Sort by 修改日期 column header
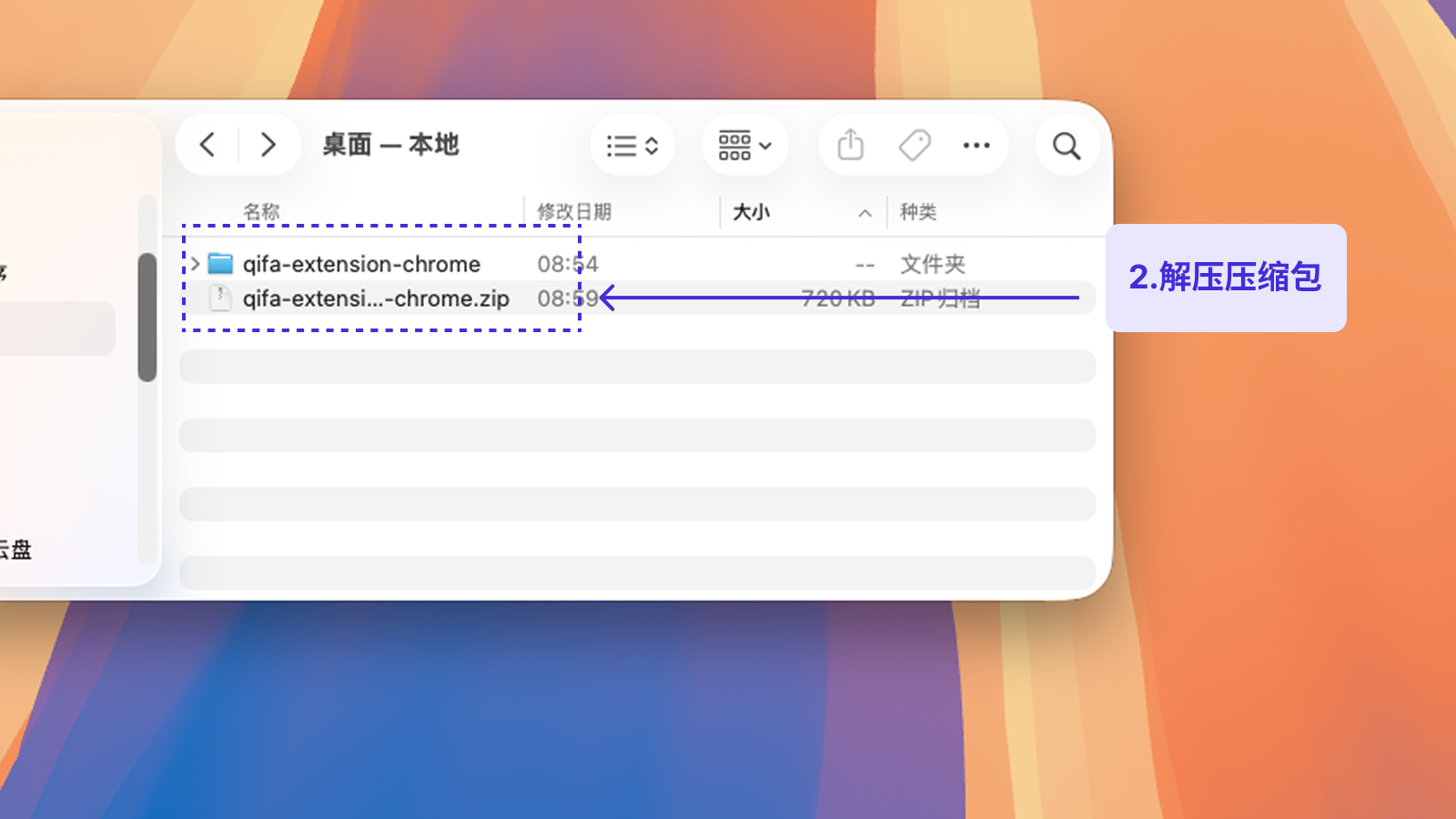The image size is (1456, 819). coord(574,212)
